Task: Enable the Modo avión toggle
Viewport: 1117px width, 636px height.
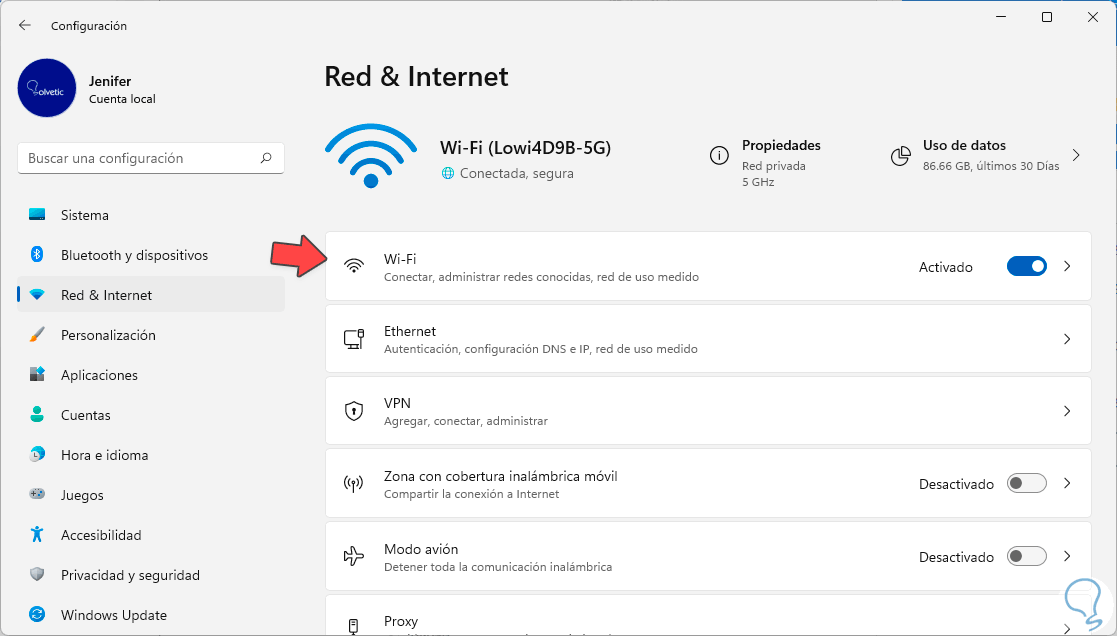Action: [1026, 557]
